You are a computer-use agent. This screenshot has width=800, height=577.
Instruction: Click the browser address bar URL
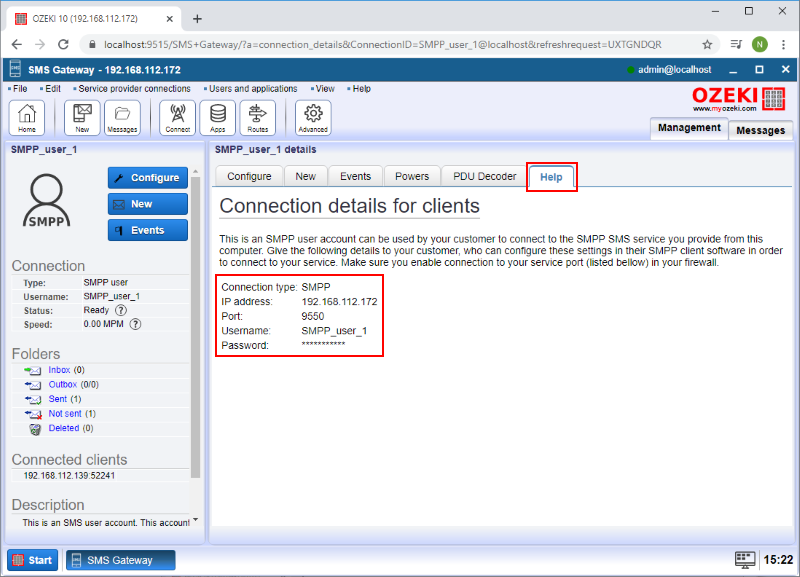coord(383,45)
